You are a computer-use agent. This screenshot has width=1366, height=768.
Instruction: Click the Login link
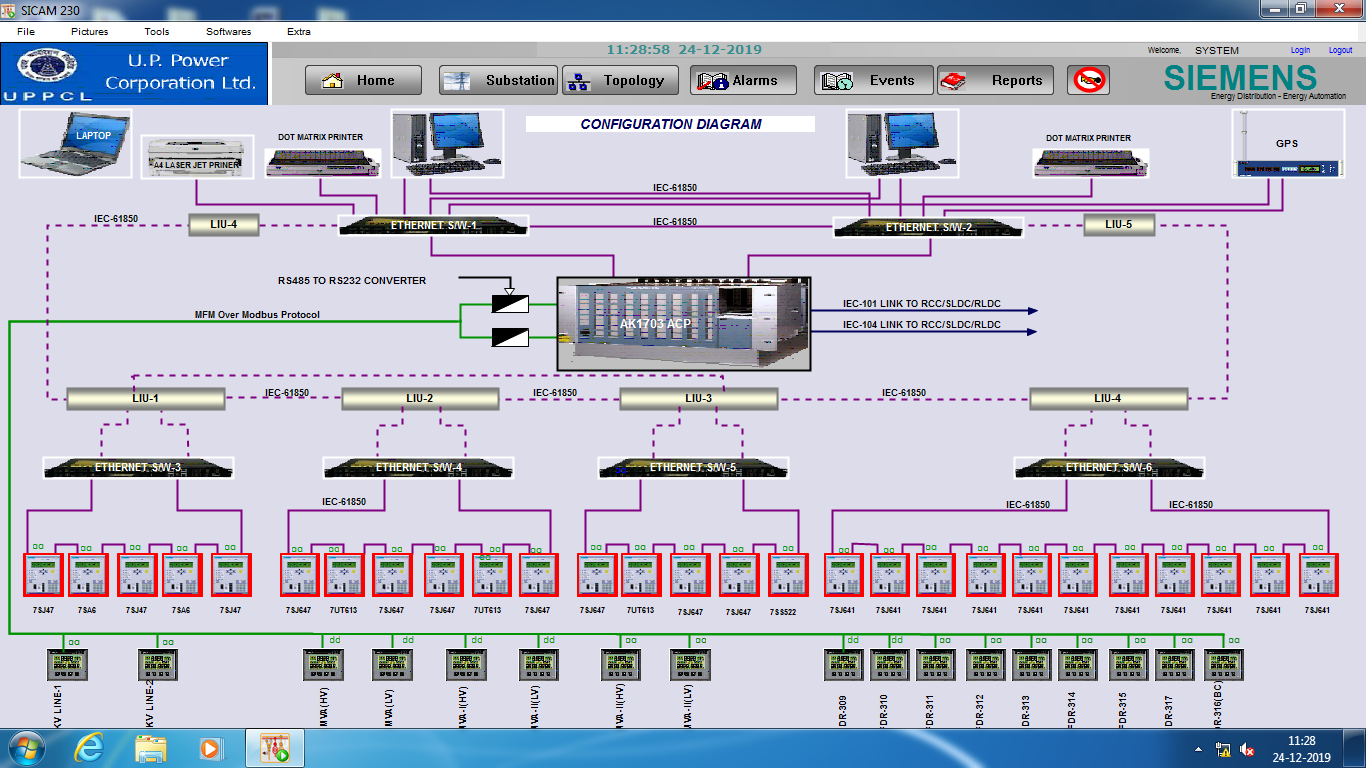[x=1300, y=50]
